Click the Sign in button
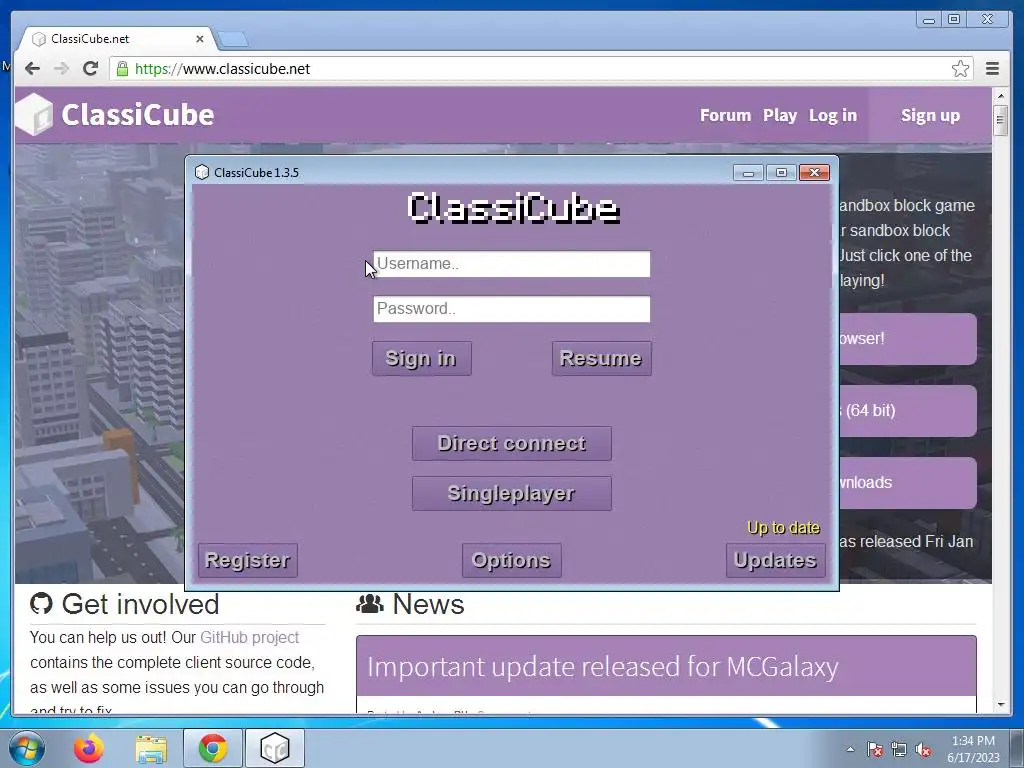1024x768 pixels. click(x=421, y=359)
